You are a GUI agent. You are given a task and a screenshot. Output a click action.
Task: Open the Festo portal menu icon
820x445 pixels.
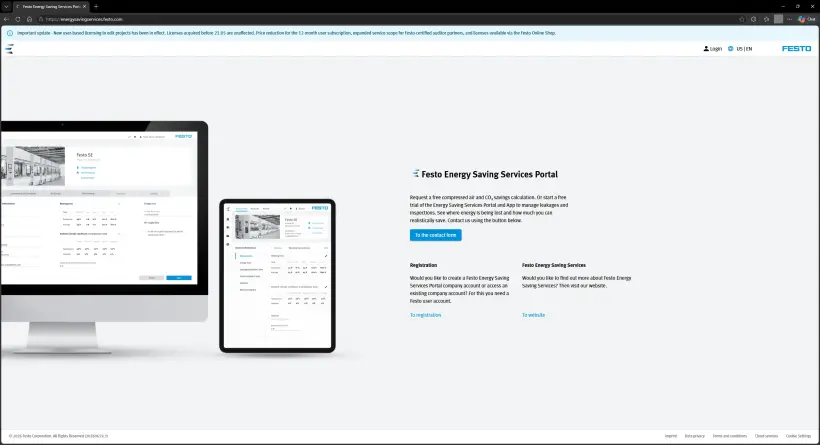coord(9,49)
